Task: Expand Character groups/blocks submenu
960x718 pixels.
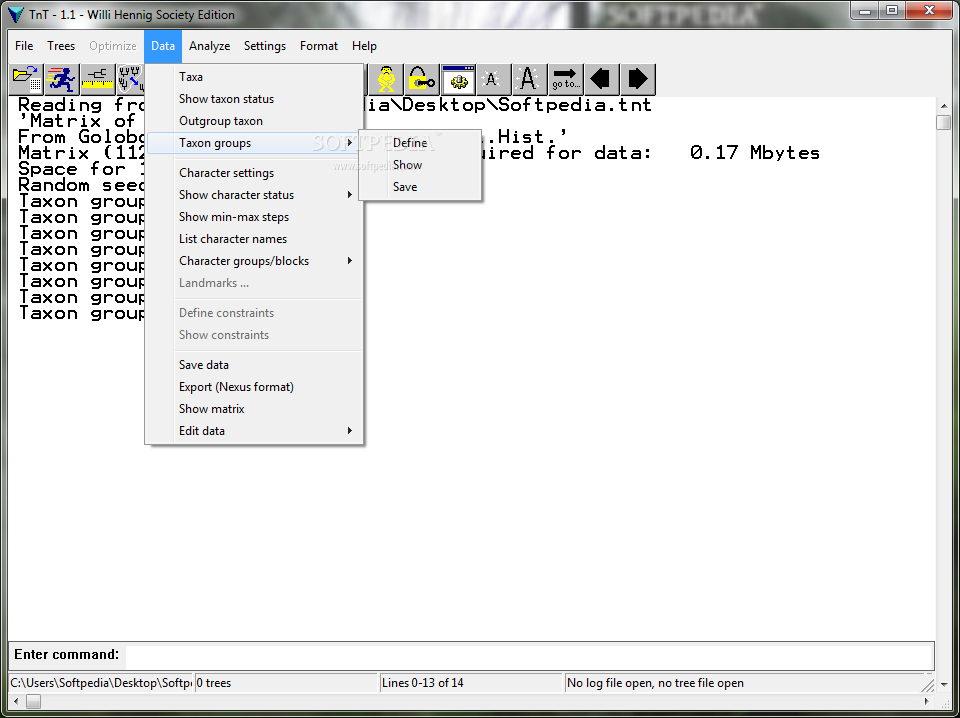Action: [254, 261]
